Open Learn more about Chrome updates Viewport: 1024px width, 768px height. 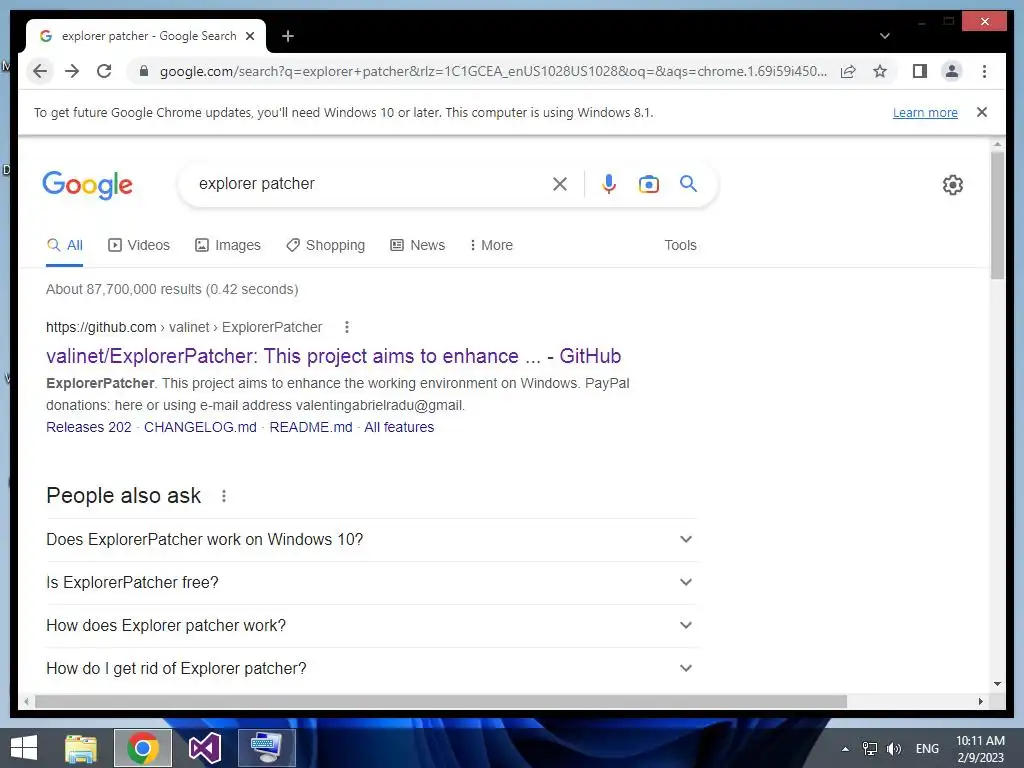click(925, 112)
